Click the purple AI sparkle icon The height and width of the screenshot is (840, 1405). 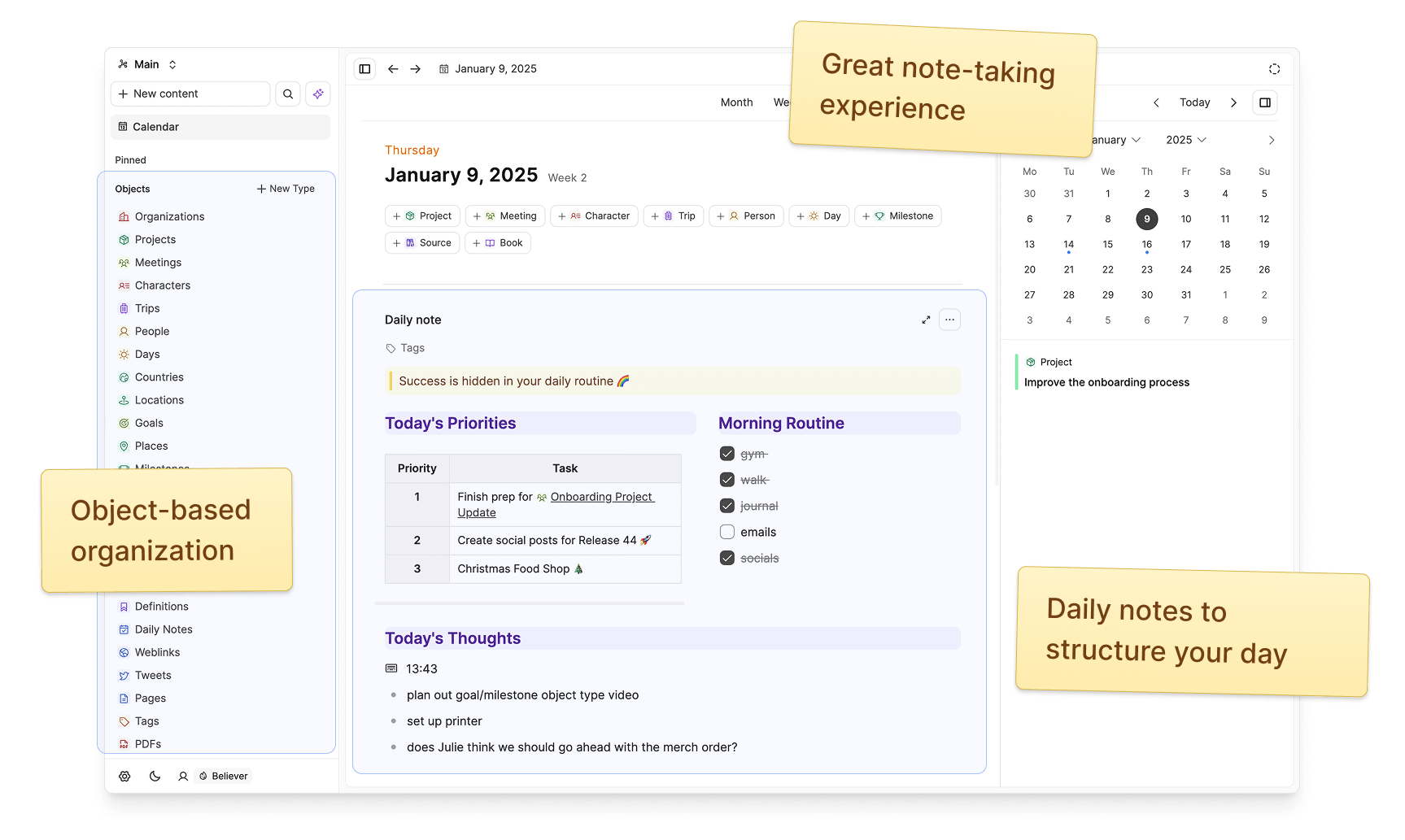point(318,94)
